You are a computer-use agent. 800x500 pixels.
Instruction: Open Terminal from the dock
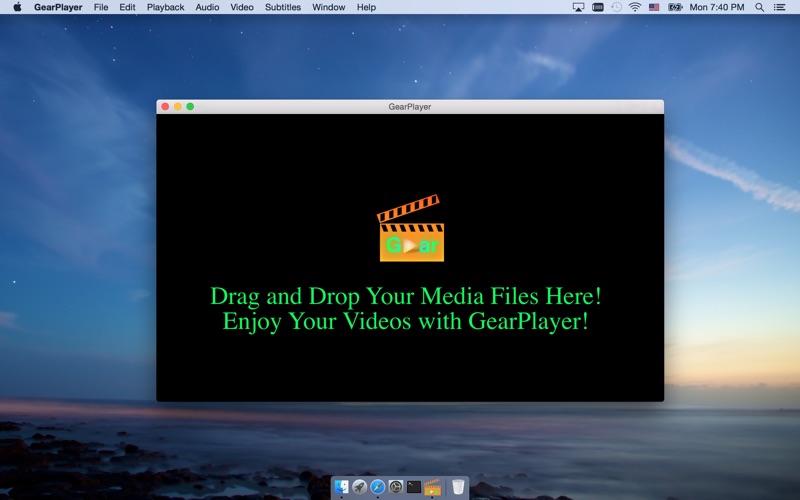(414, 487)
